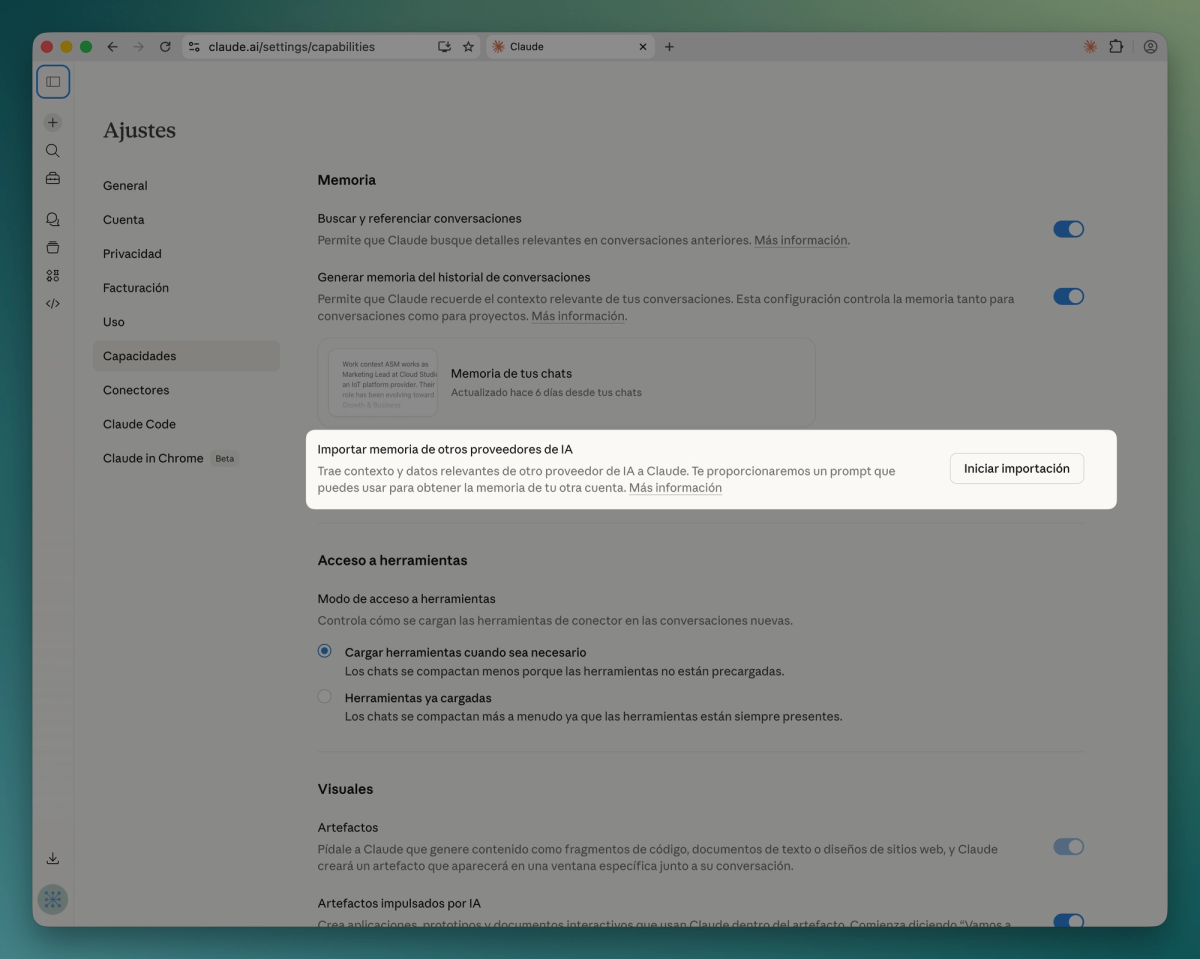The width and height of the screenshot is (1200, 959).
Task: Click the site info icon in address bar
Action: [194, 47]
